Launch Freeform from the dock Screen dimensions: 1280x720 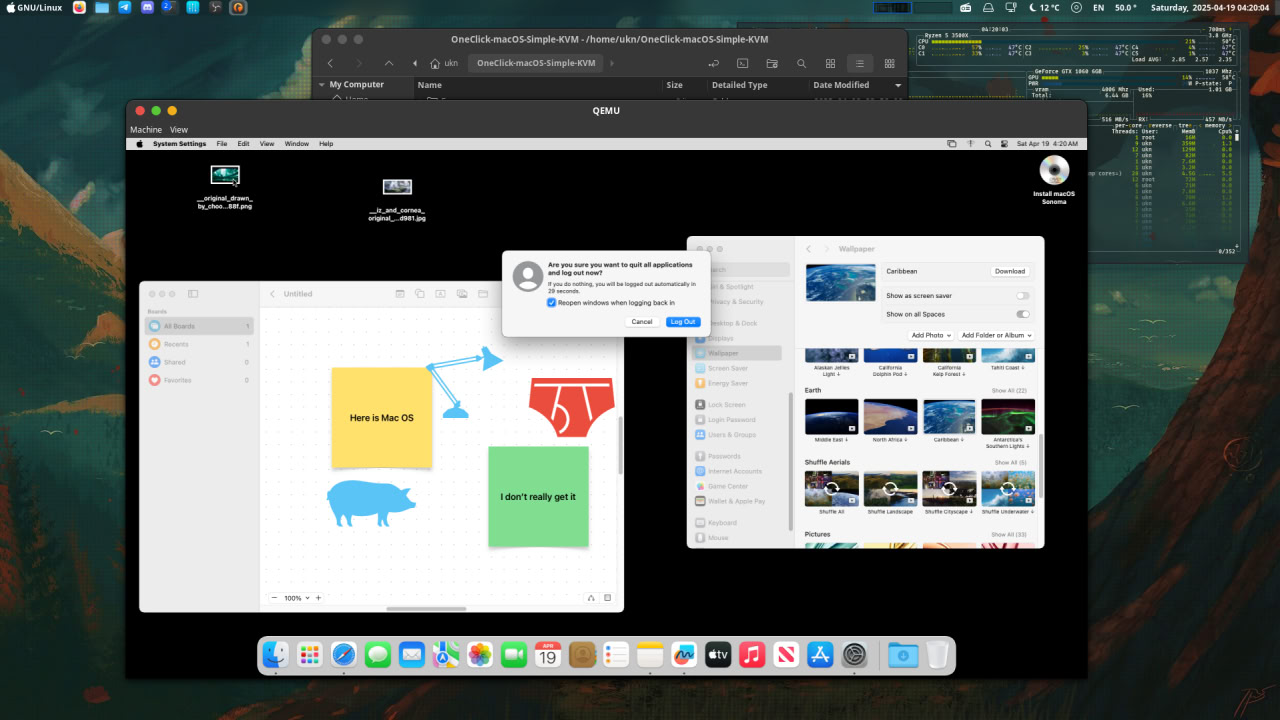(x=684, y=655)
